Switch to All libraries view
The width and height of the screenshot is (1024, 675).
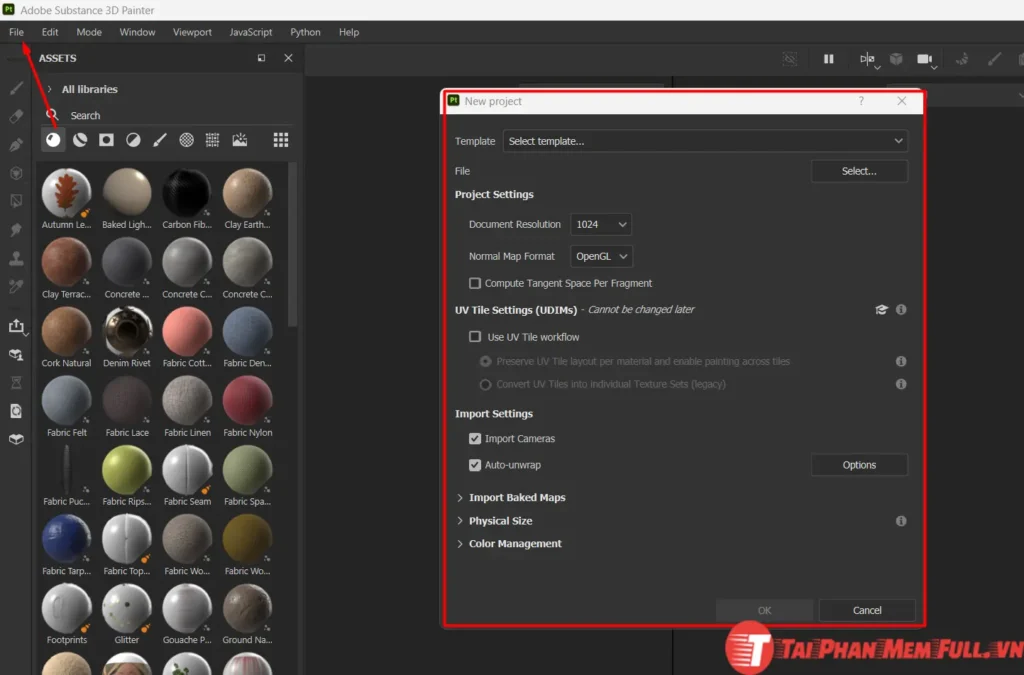(x=90, y=89)
